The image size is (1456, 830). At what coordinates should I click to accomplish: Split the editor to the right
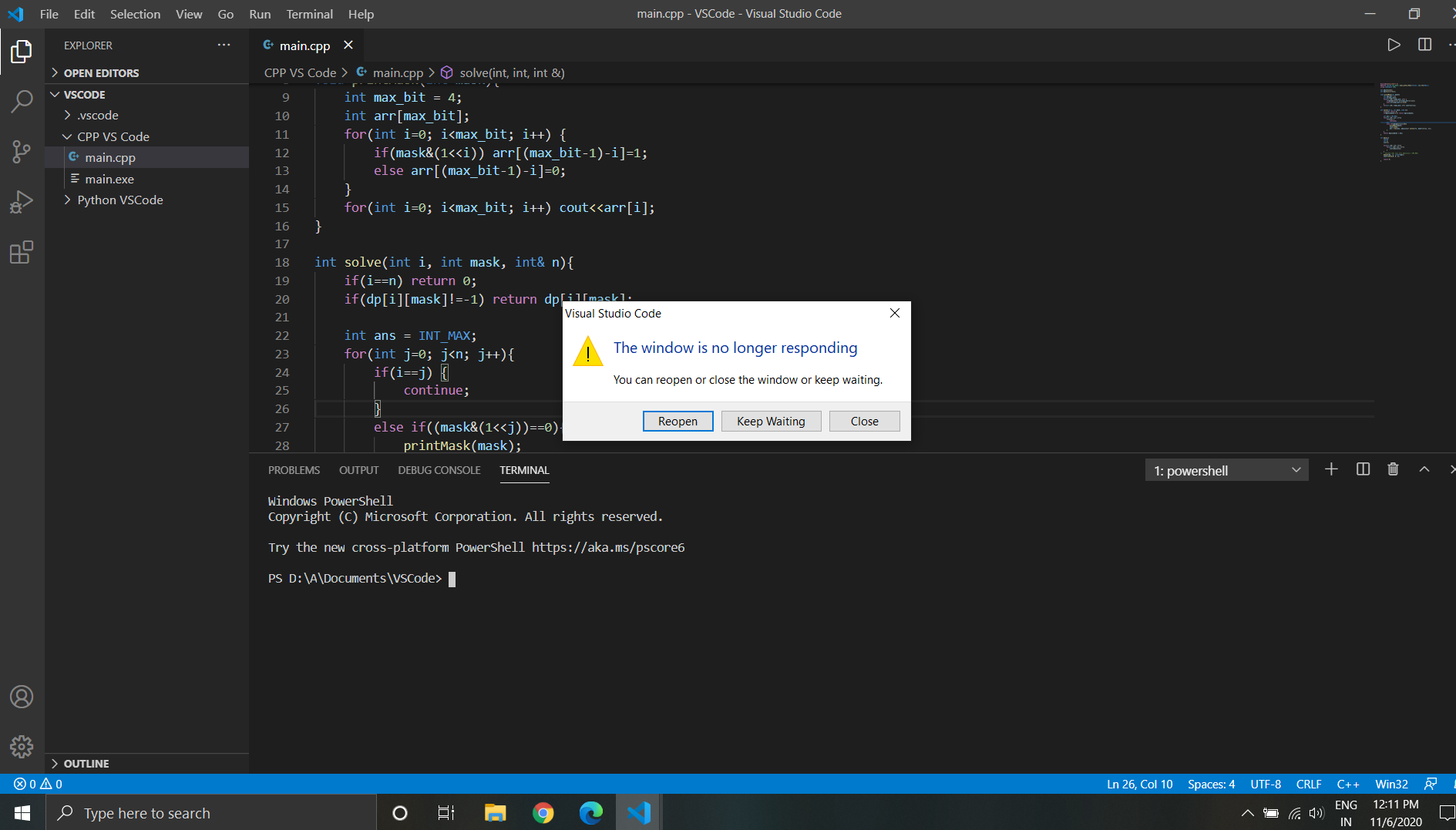tap(1424, 45)
